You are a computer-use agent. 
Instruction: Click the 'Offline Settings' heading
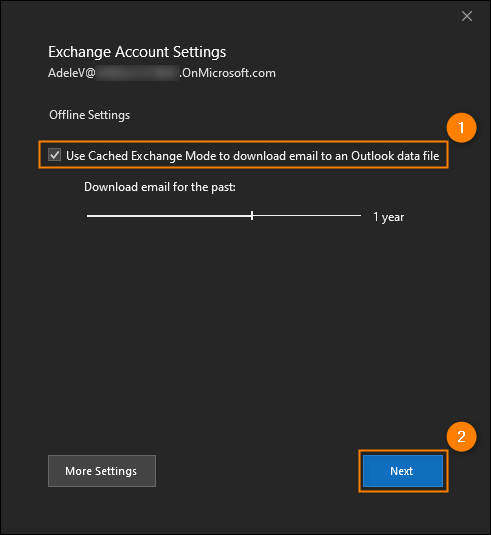click(x=89, y=115)
